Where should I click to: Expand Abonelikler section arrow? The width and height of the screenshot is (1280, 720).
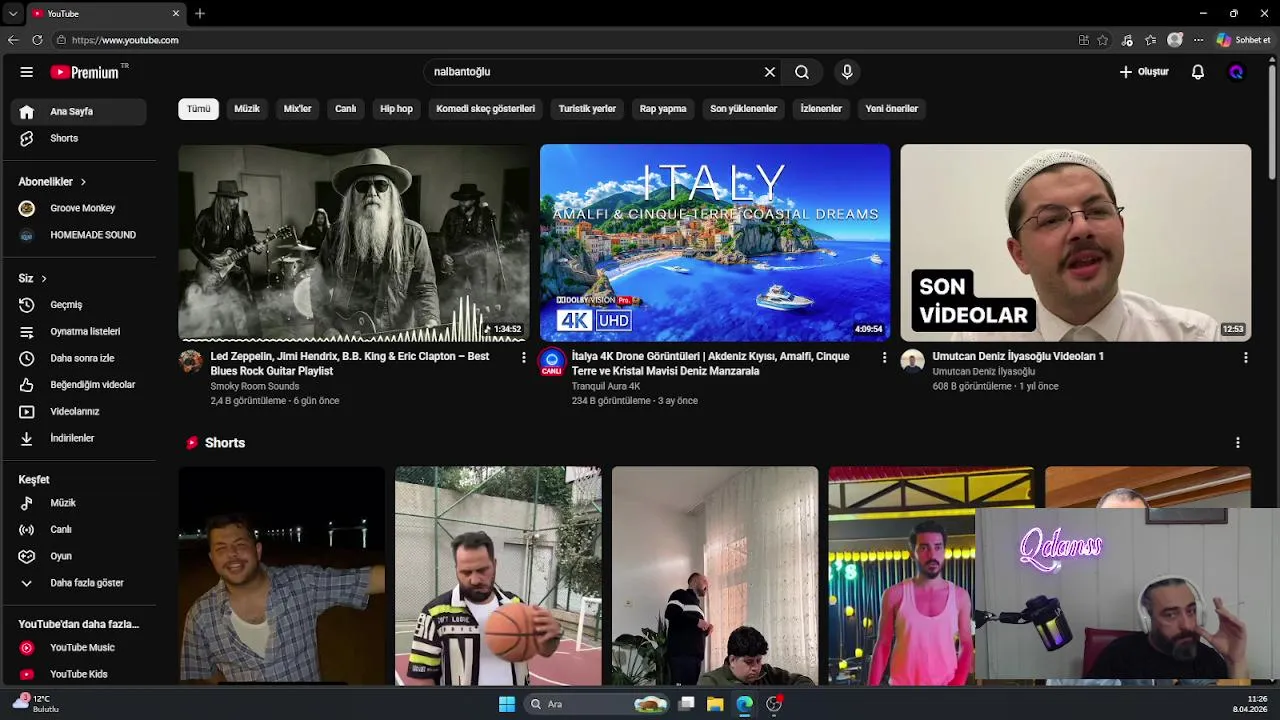tap(83, 182)
